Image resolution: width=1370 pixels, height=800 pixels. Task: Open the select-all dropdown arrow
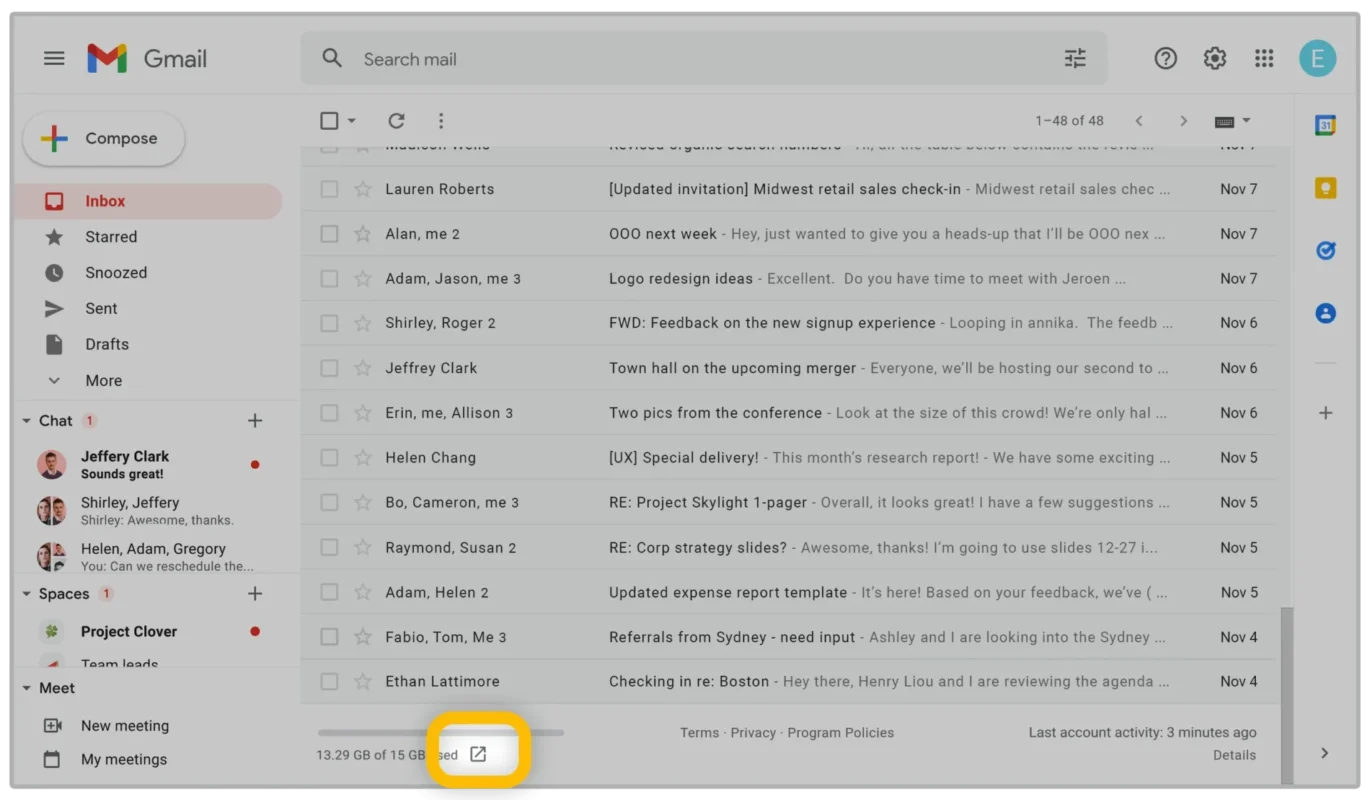350,120
